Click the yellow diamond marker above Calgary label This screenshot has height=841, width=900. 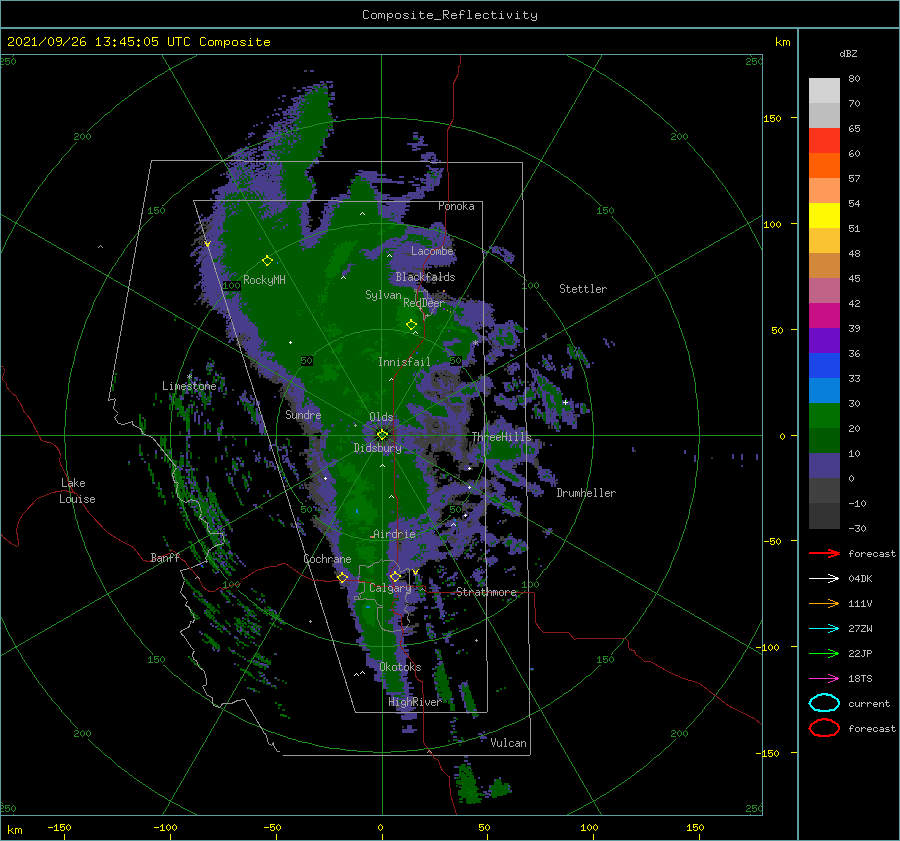(x=395, y=576)
